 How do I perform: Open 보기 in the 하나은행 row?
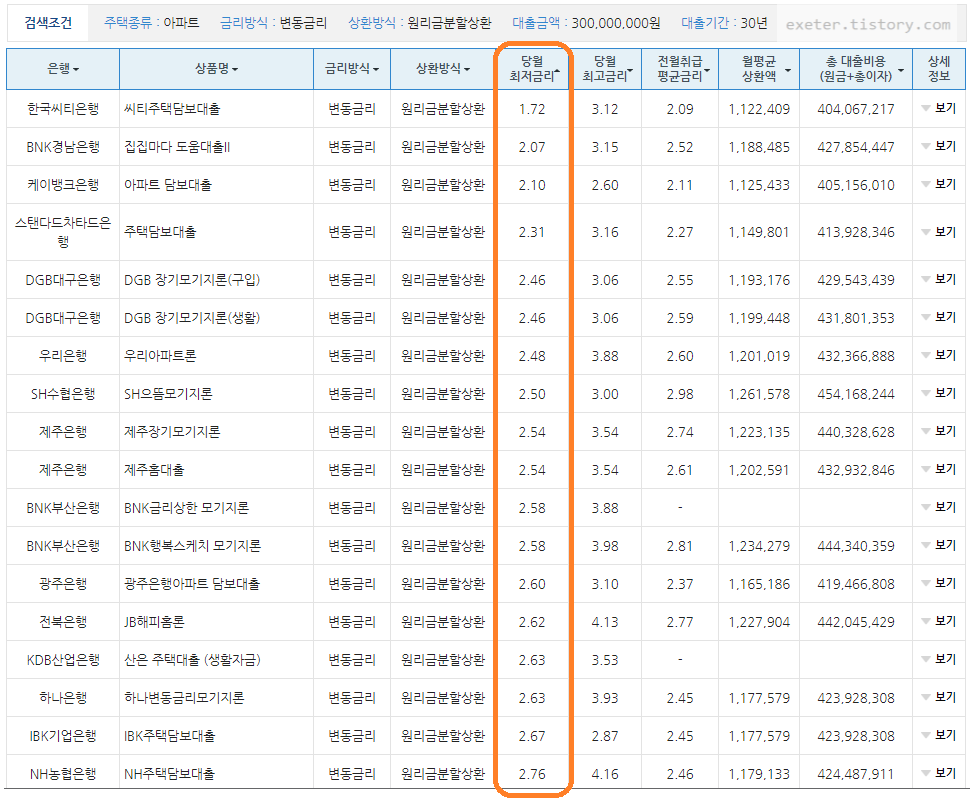point(946,697)
